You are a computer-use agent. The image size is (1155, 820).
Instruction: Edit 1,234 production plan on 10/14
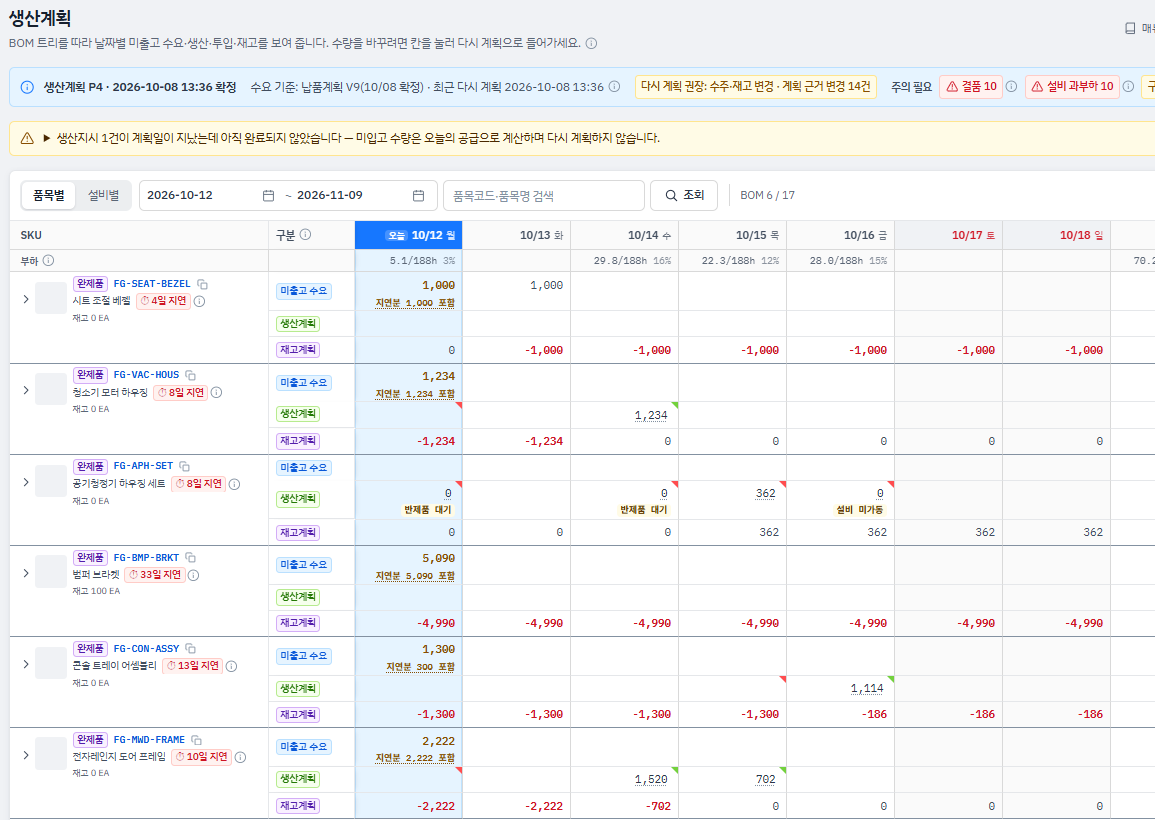click(x=651, y=416)
